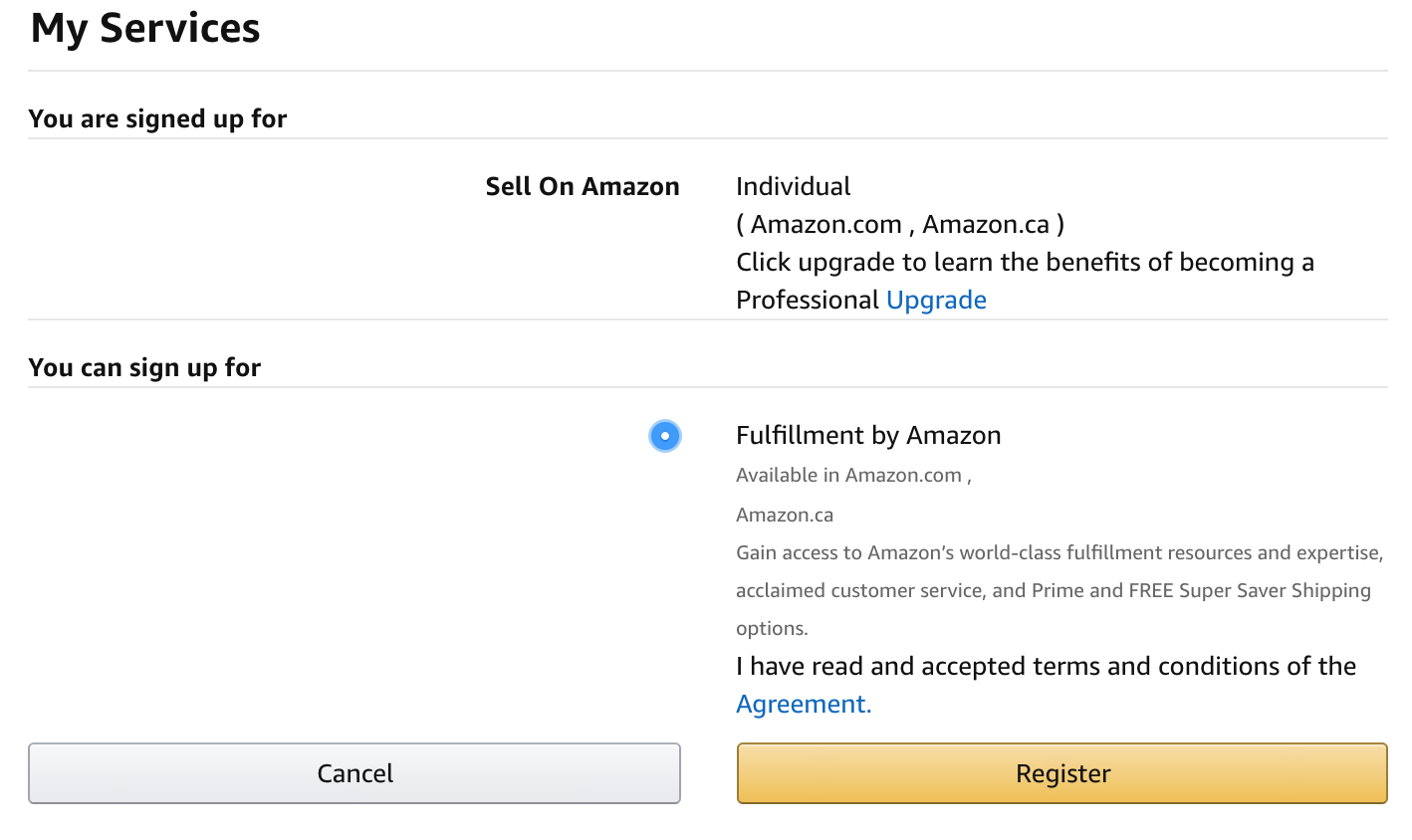Click the gray "options." text line

[772, 629]
